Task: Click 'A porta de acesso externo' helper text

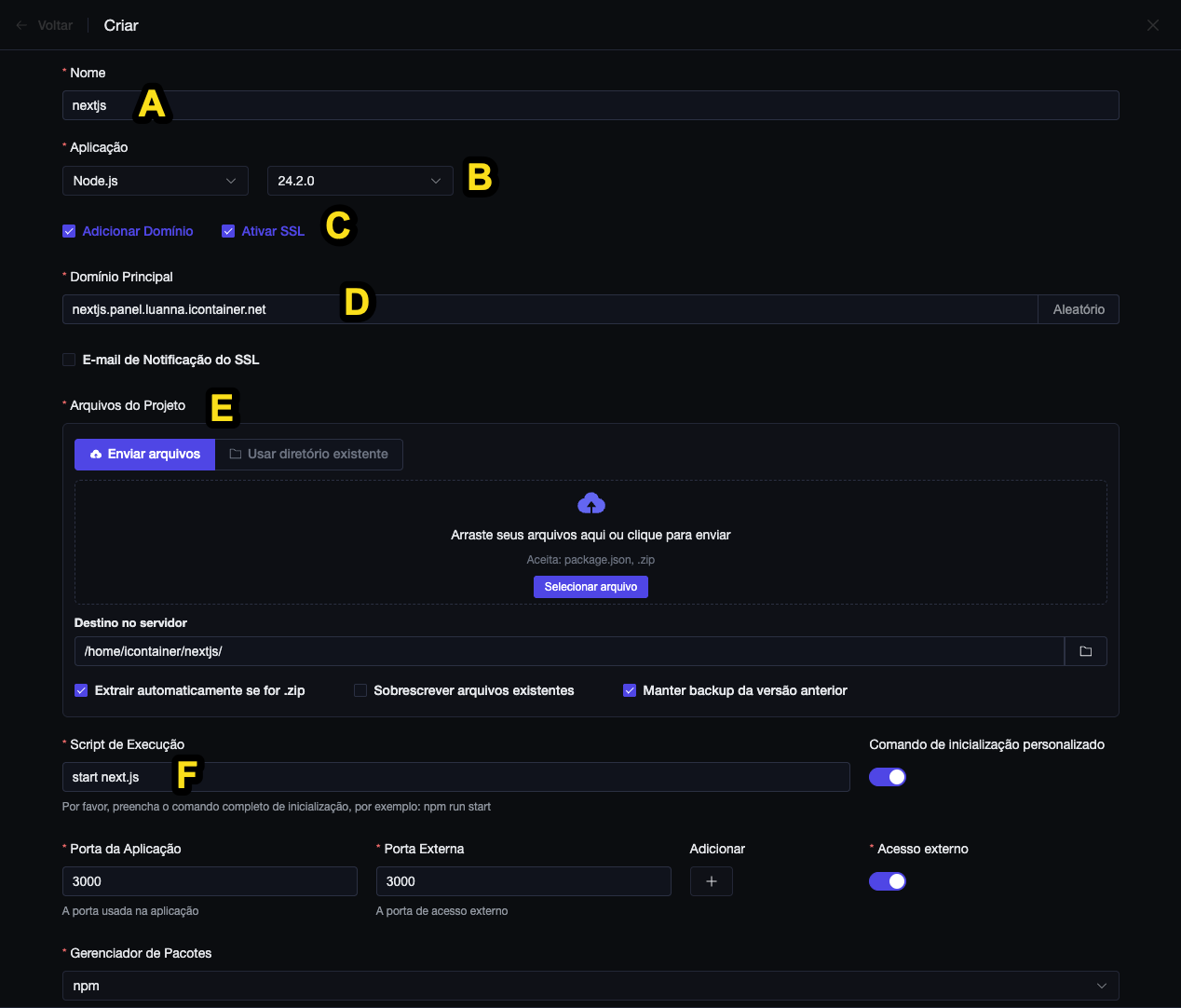Action: coord(442,911)
